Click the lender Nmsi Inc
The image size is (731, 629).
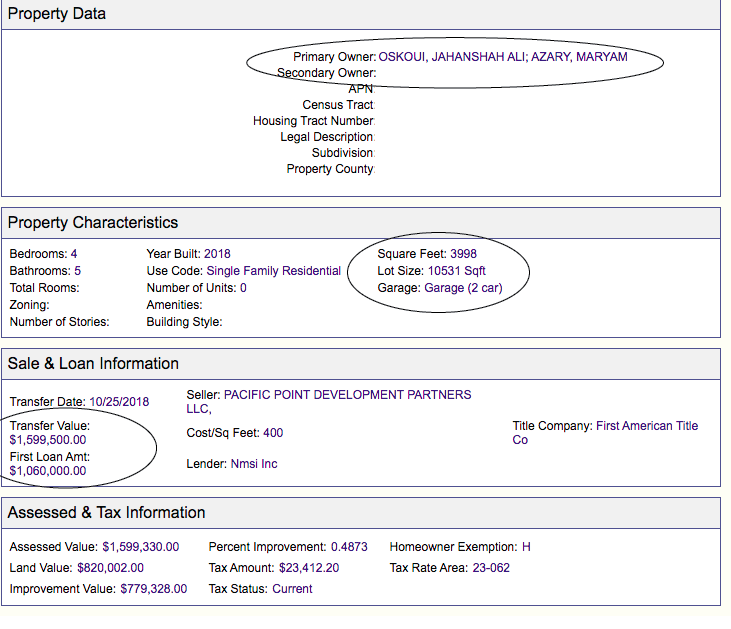pos(254,464)
